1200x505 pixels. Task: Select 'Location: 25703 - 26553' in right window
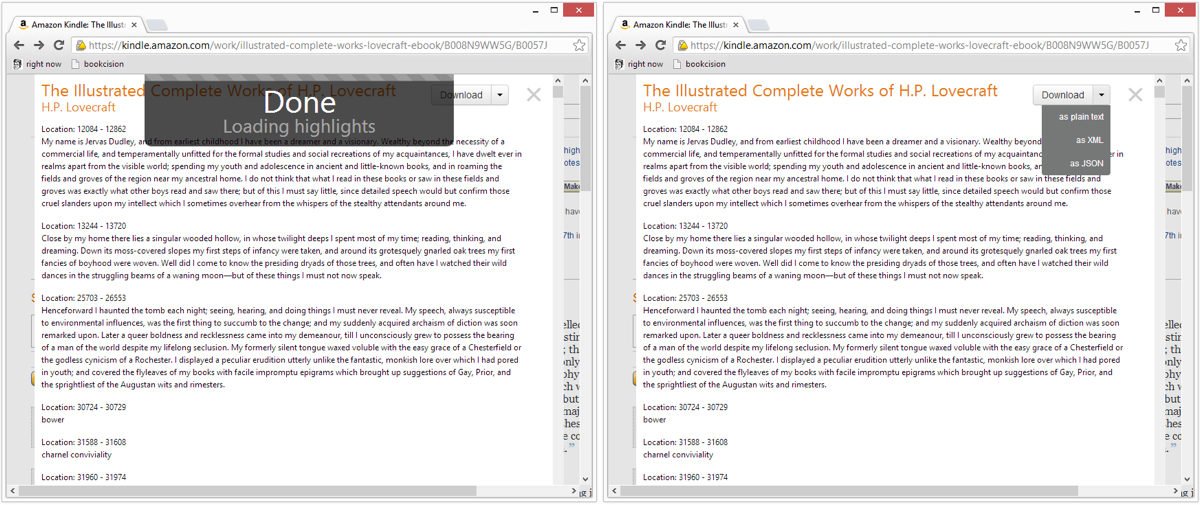coord(685,298)
